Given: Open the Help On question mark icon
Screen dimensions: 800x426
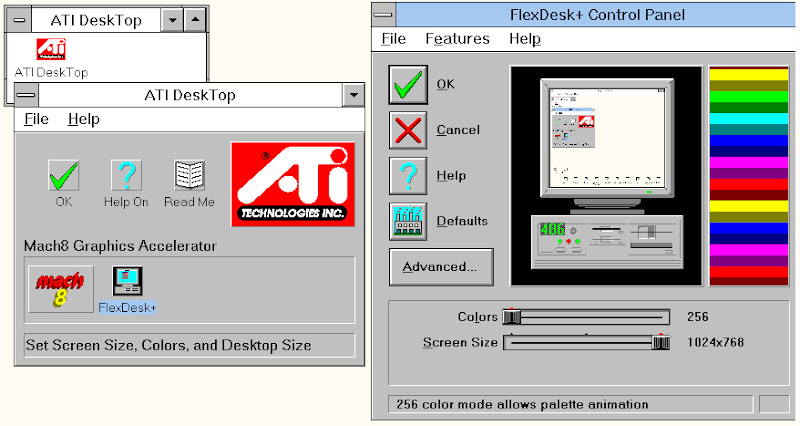Looking at the screenshot, I should click(127, 175).
